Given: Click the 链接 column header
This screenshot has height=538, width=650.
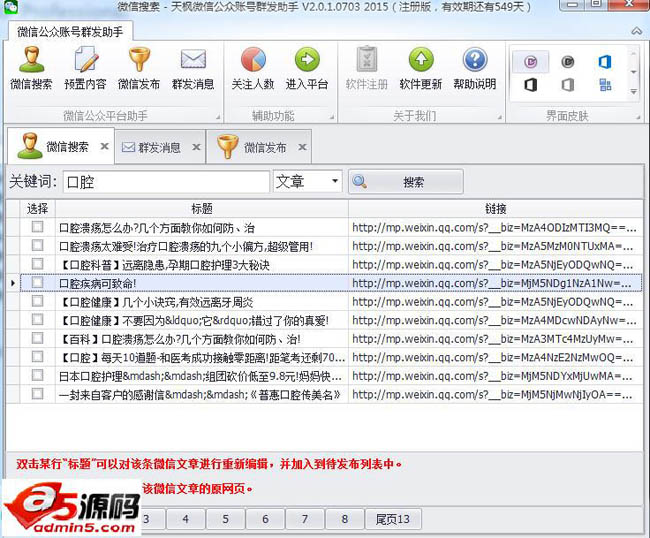Looking at the screenshot, I should pyautogui.click(x=495, y=208).
